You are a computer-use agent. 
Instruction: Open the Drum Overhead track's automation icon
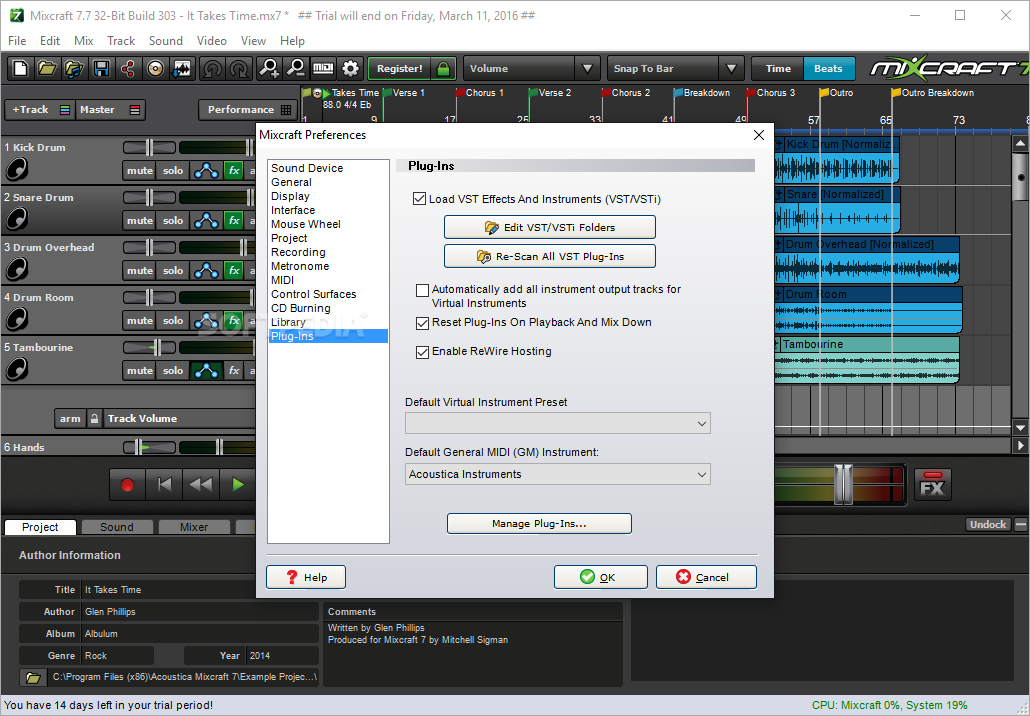[206, 271]
